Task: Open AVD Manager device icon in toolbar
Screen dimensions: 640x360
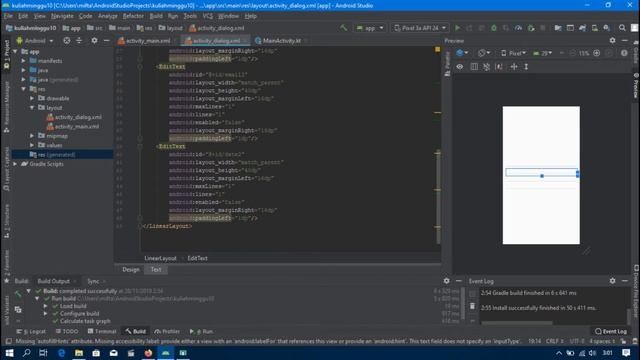Action: pyautogui.click(x=595, y=28)
